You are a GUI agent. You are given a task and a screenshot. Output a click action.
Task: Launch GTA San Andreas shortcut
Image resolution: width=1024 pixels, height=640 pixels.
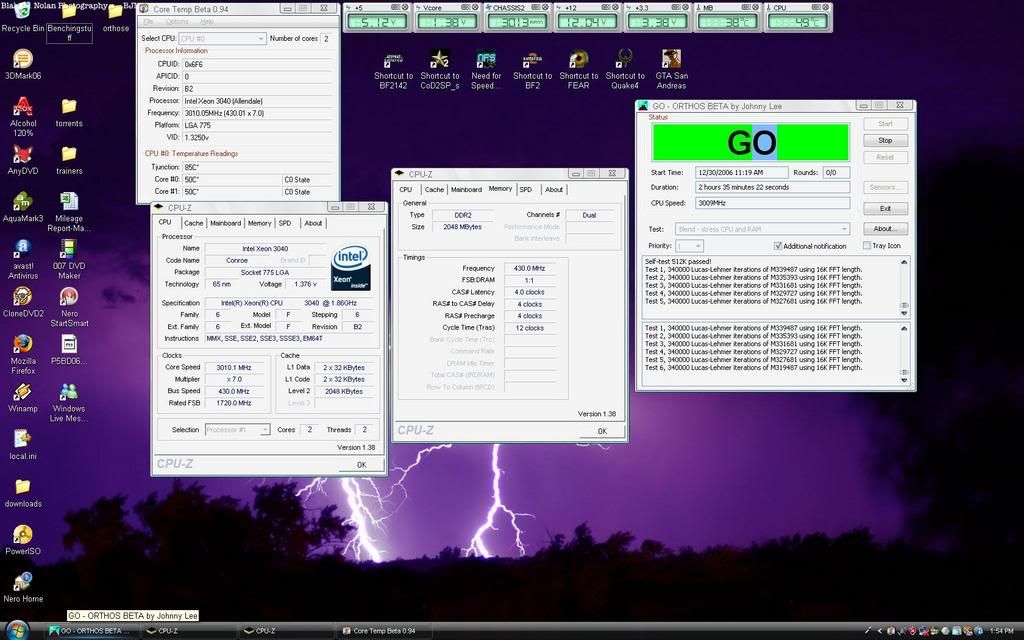[x=671, y=70]
